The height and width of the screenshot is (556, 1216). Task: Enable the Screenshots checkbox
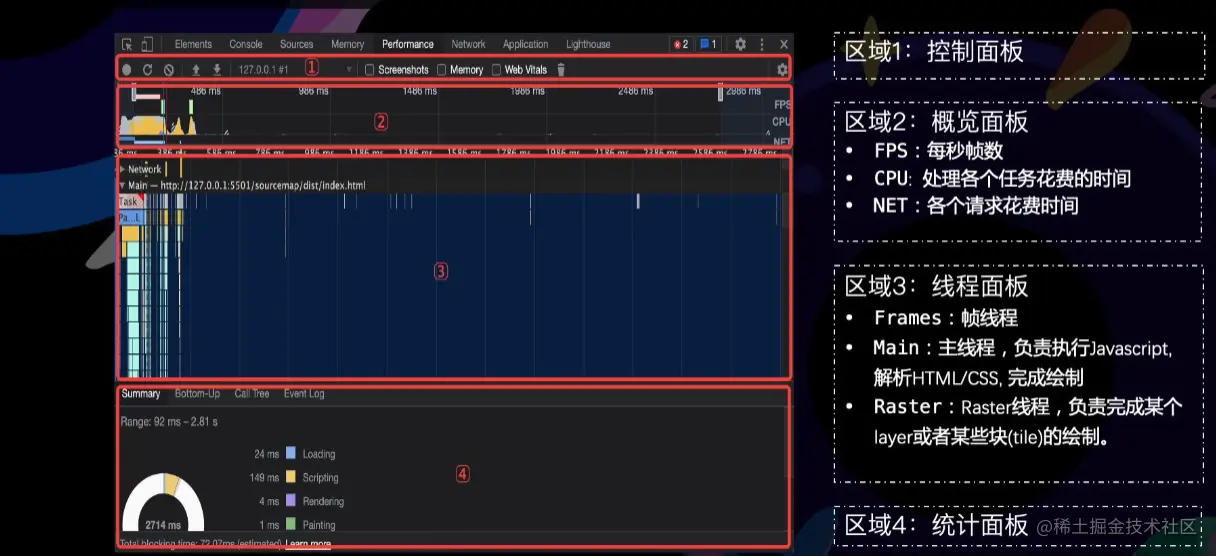point(370,70)
